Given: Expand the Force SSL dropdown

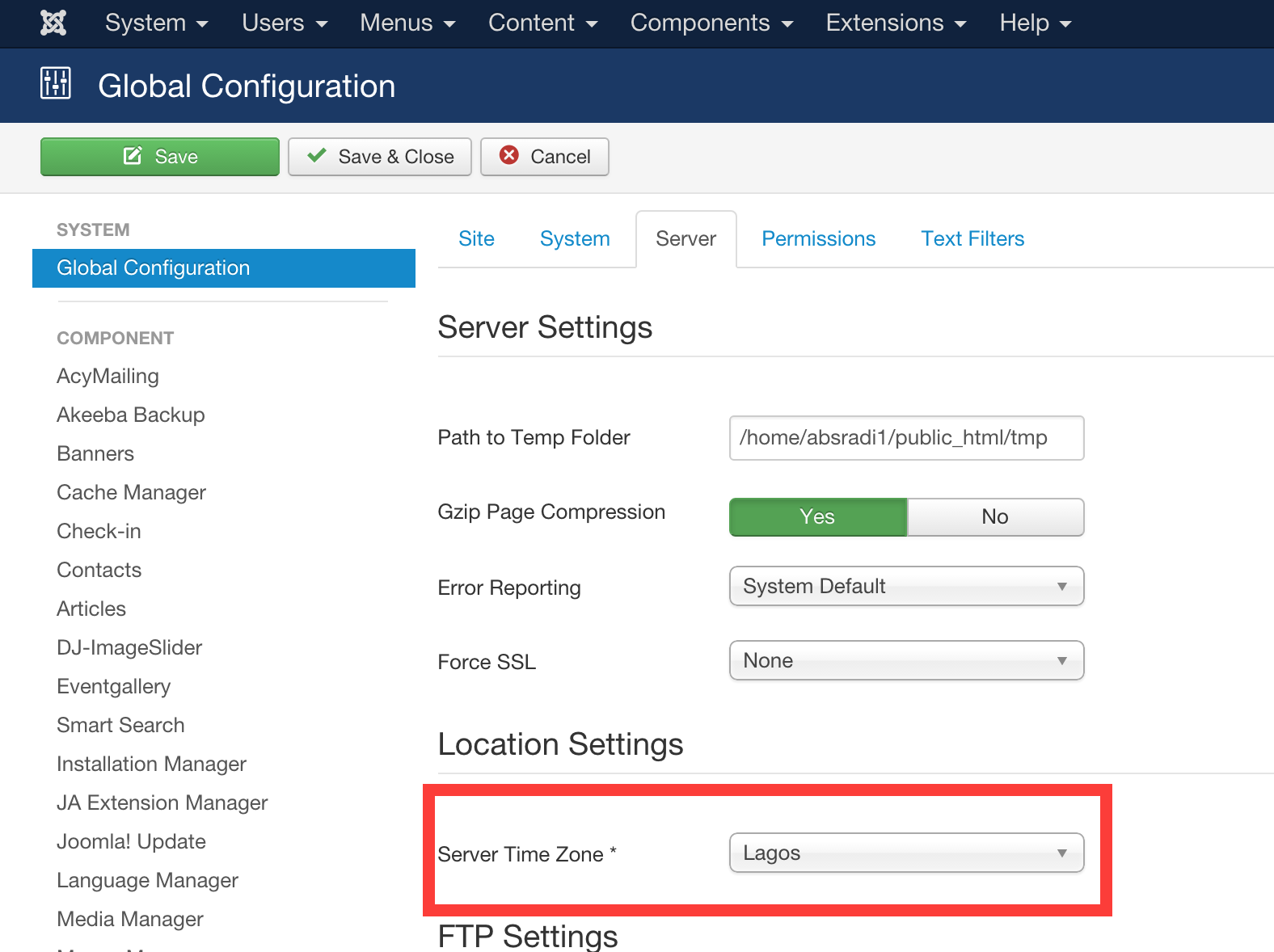Looking at the screenshot, I should tap(906, 661).
